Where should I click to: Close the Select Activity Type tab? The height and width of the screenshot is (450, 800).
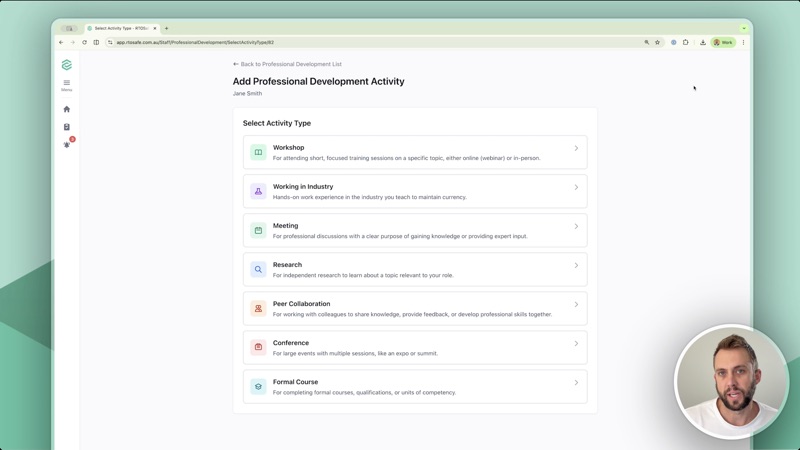pos(155,29)
